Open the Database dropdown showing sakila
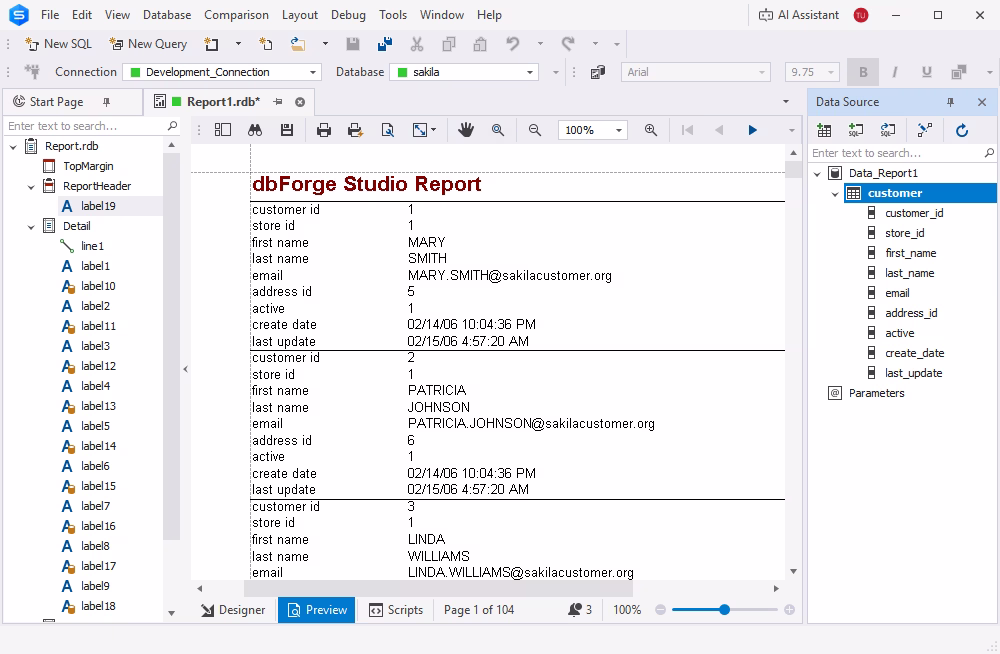The height and width of the screenshot is (654, 1000). pyautogui.click(x=464, y=72)
